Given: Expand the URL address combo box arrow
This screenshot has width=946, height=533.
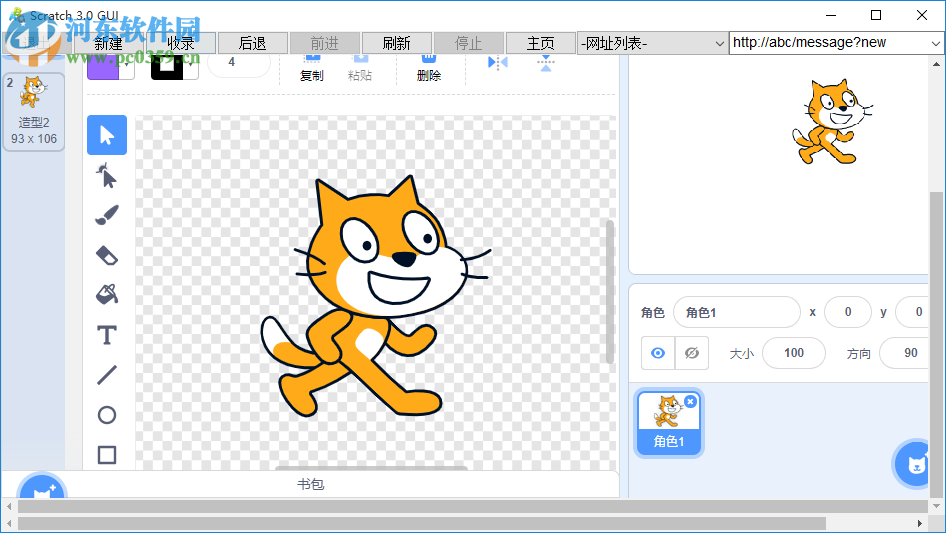Looking at the screenshot, I should point(935,43).
